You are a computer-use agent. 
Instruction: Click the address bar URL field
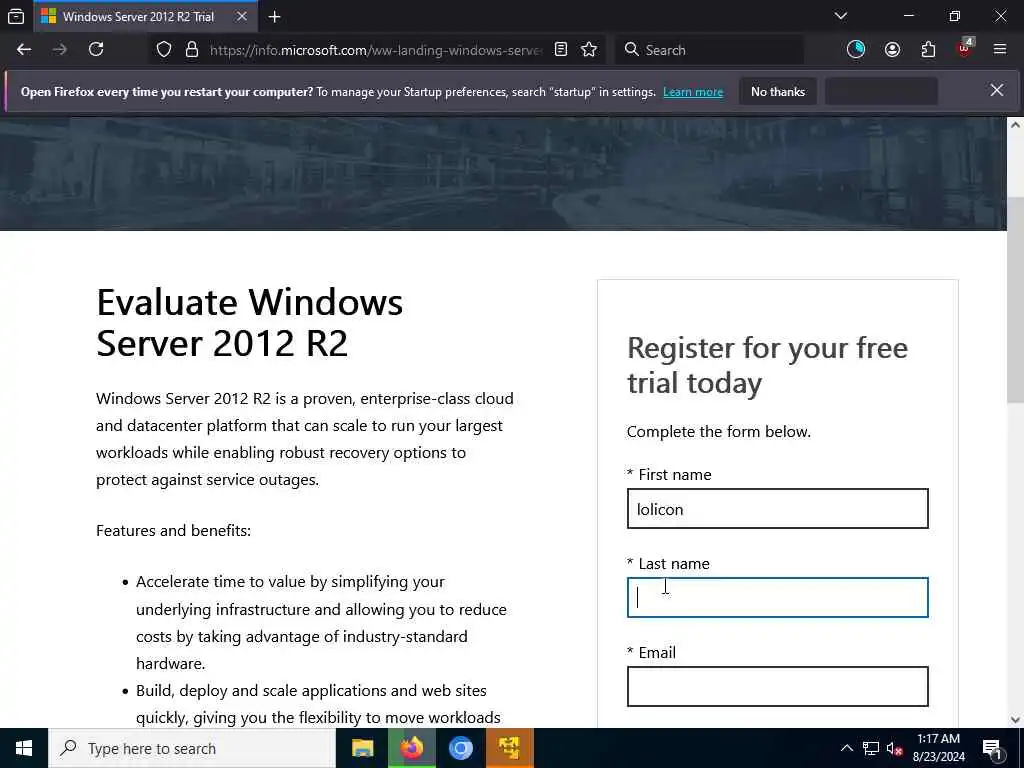tap(376, 50)
